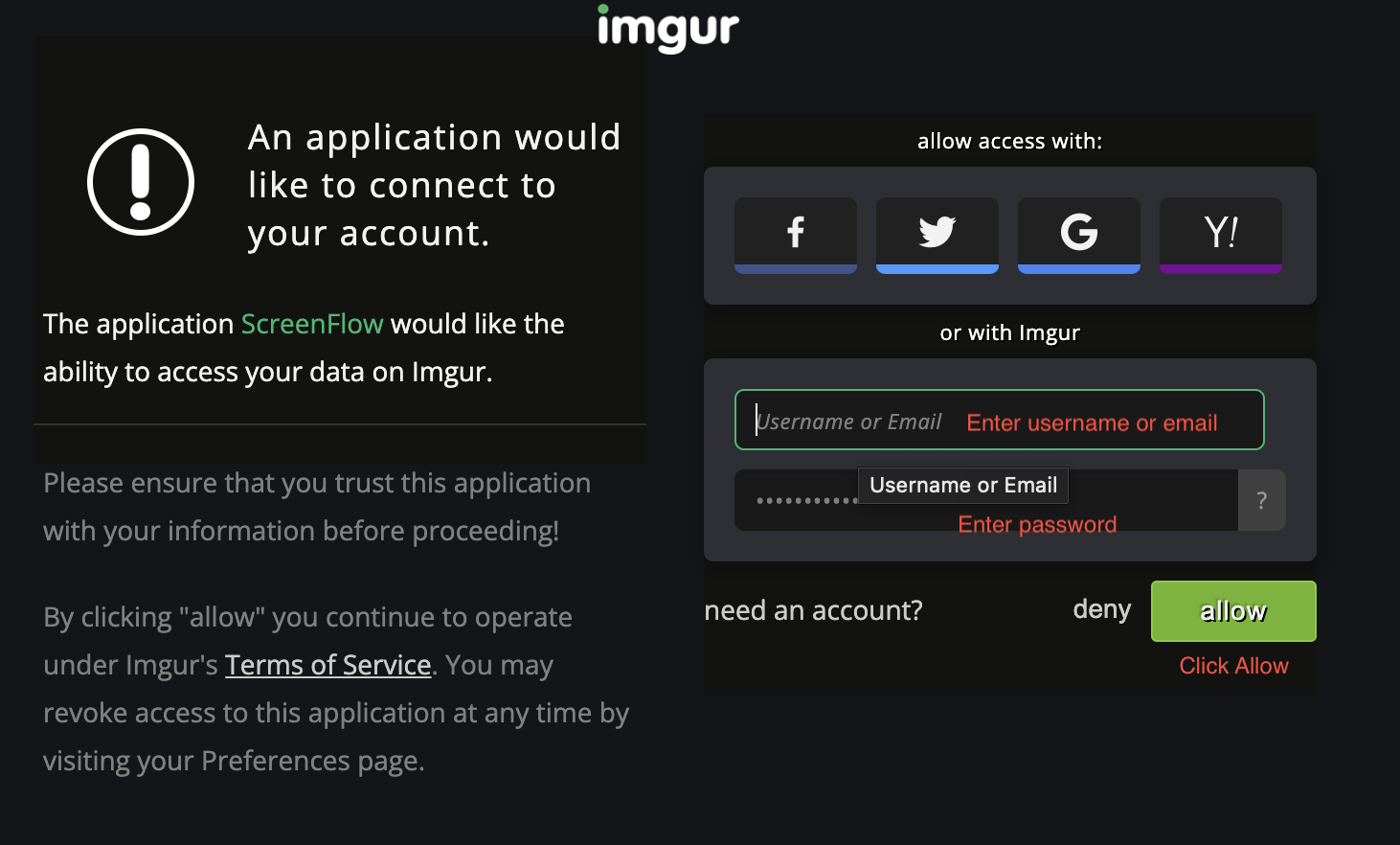
Task: Click the green allow button
Action: pyautogui.click(x=1233, y=610)
